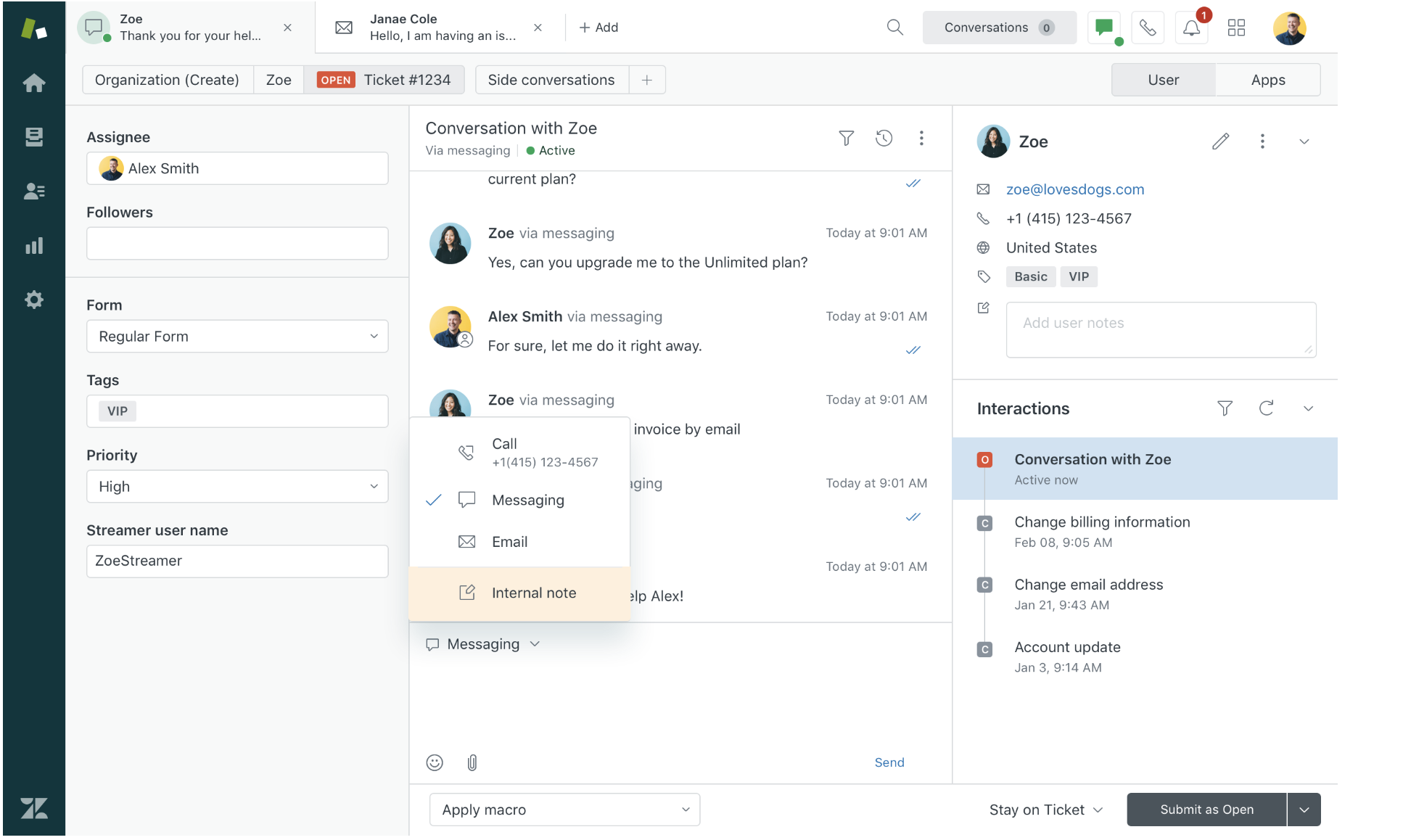Viewport: 1403px width, 840px height.
Task: Open the product tray grid icon
Action: 1236,27
